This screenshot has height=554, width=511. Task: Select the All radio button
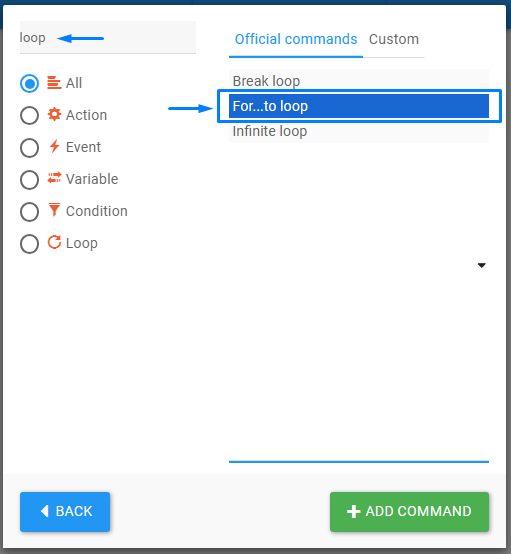29,84
